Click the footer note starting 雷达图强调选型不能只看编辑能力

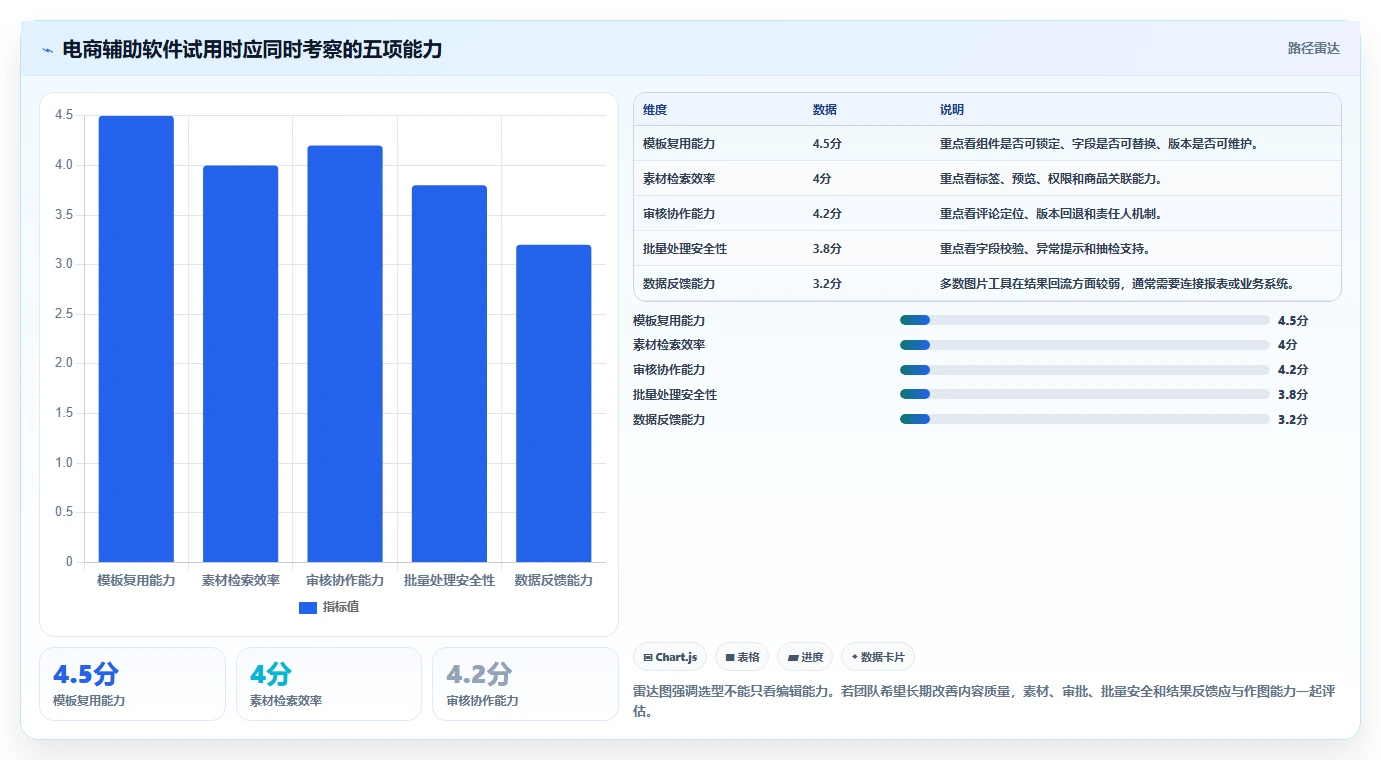tap(984, 701)
